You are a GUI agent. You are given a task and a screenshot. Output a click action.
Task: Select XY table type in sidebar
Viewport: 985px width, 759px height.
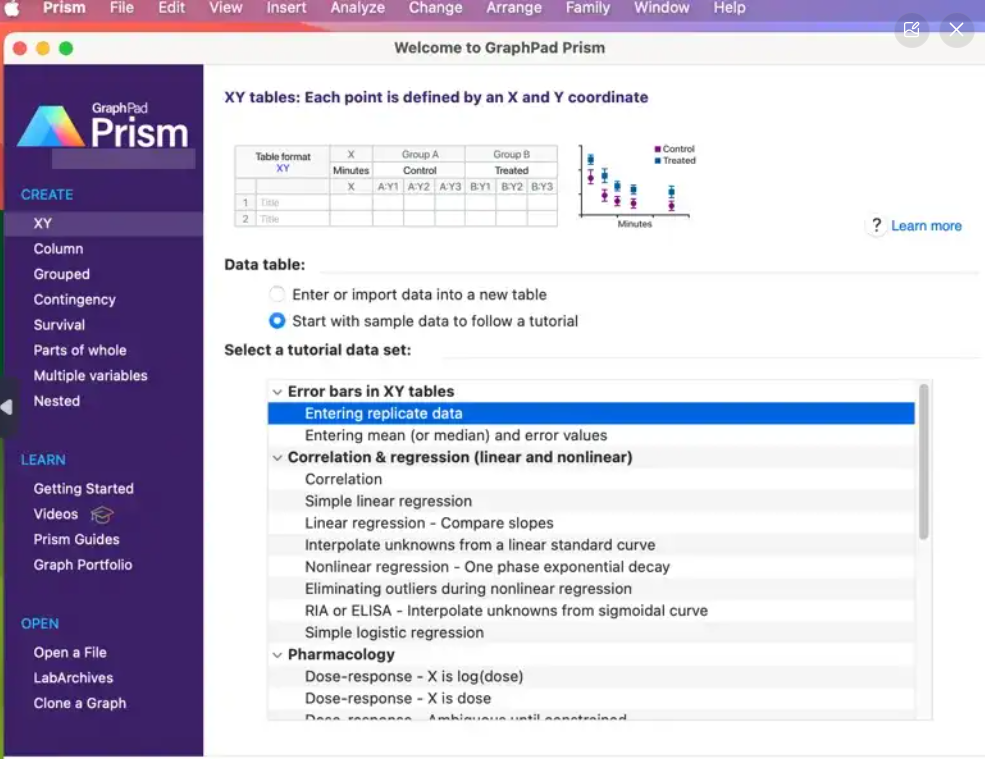[104, 224]
